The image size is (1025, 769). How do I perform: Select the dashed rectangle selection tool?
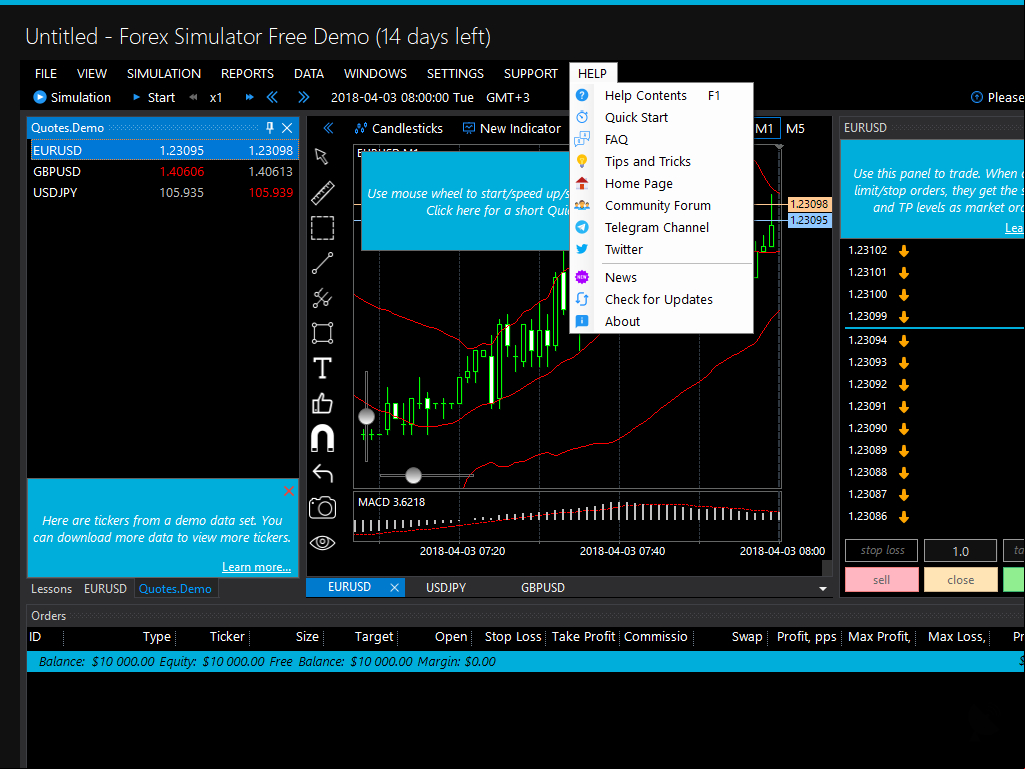322,228
